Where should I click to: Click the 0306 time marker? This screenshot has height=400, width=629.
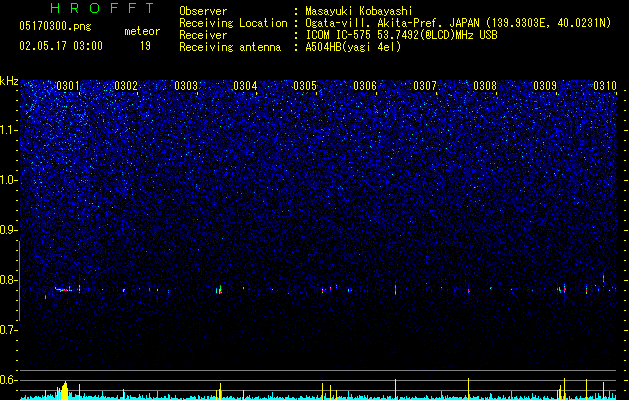pos(365,86)
